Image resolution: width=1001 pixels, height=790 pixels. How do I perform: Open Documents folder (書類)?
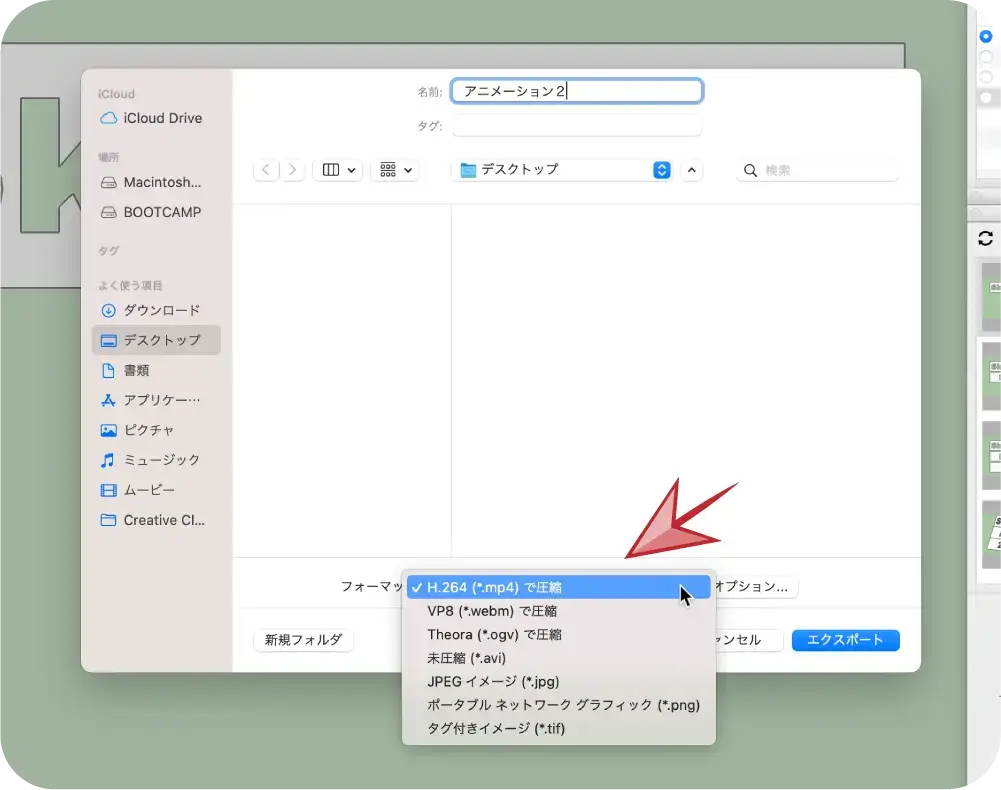pyautogui.click(x=137, y=371)
